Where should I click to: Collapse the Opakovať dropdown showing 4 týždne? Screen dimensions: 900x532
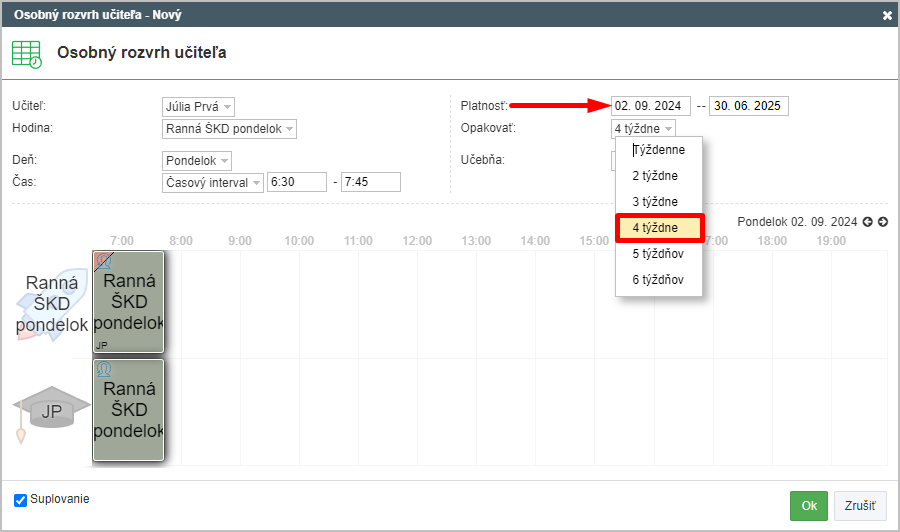643,129
